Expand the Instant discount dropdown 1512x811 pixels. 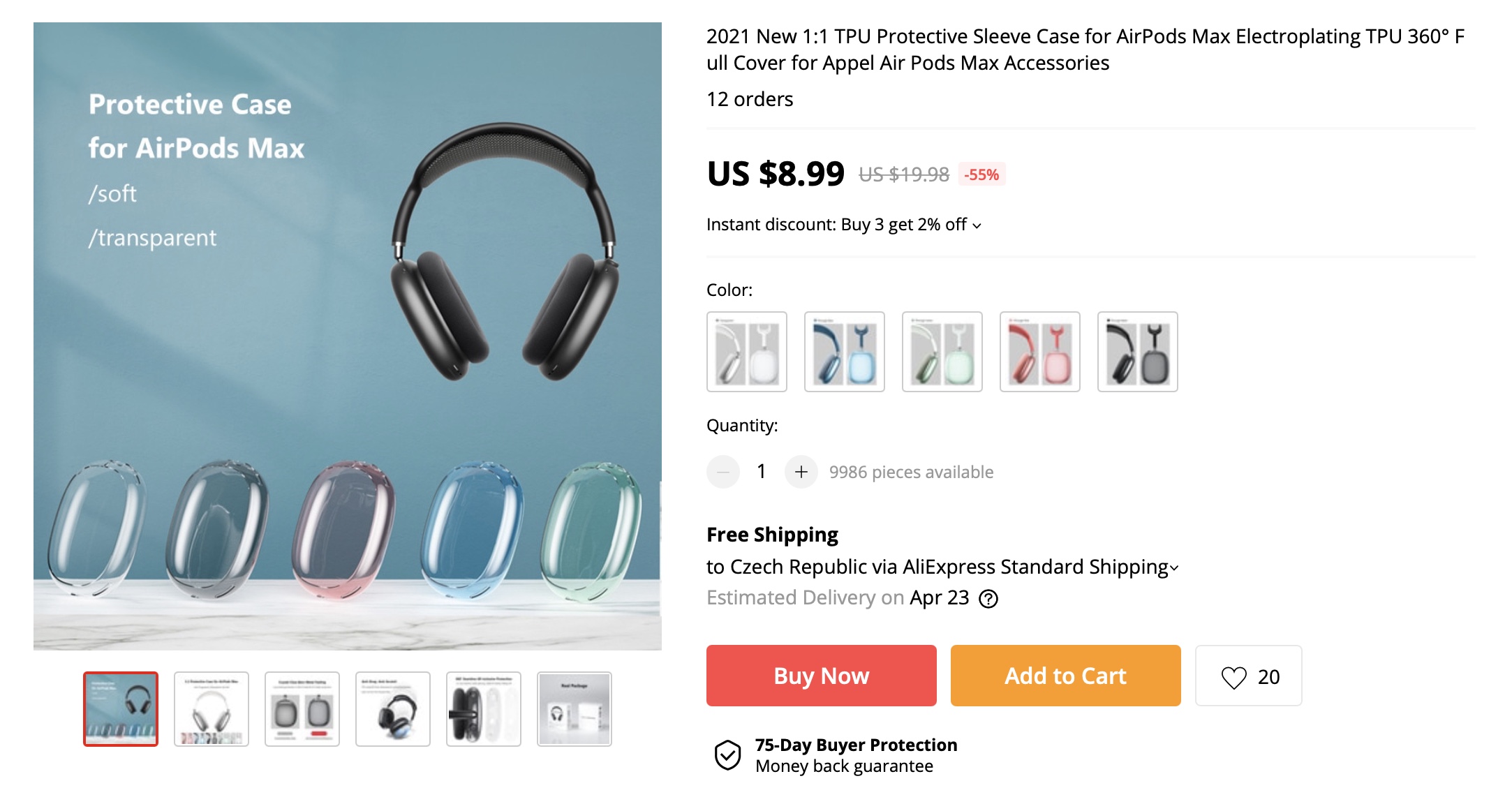tap(977, 225)
